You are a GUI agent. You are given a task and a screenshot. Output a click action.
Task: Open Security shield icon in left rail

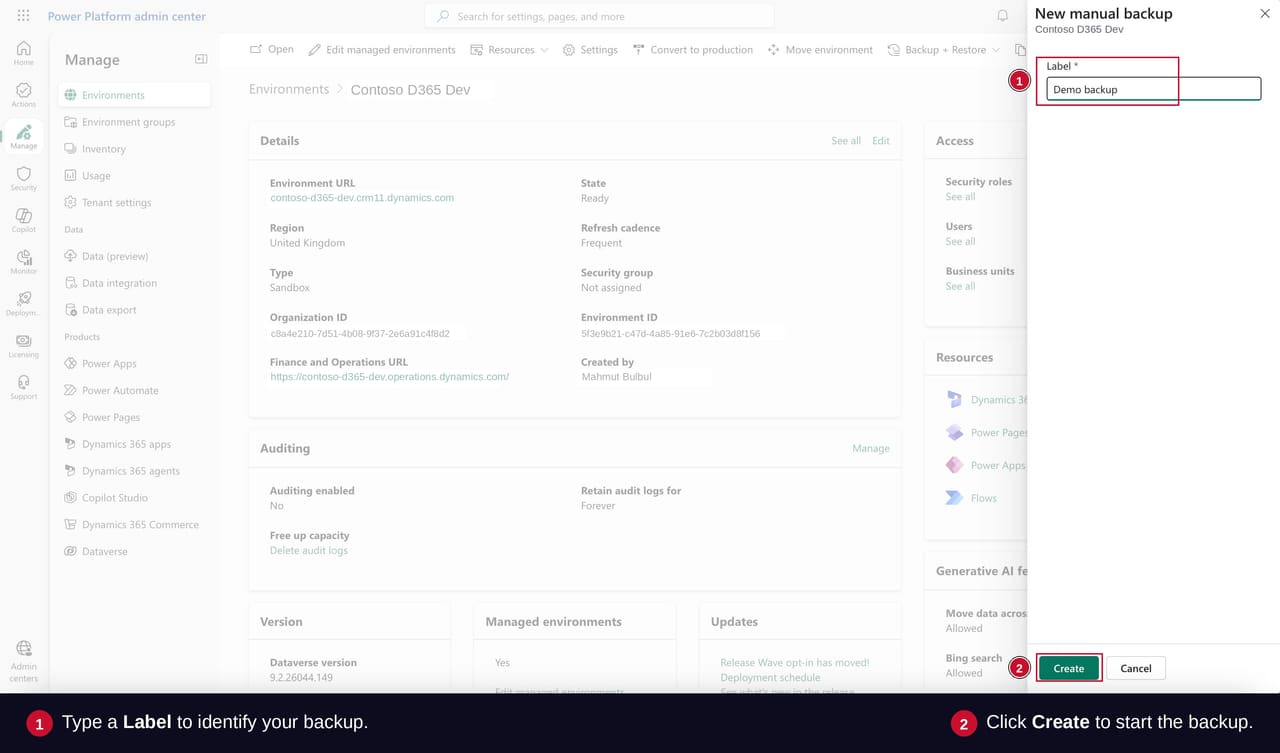(x=24, y=179)
